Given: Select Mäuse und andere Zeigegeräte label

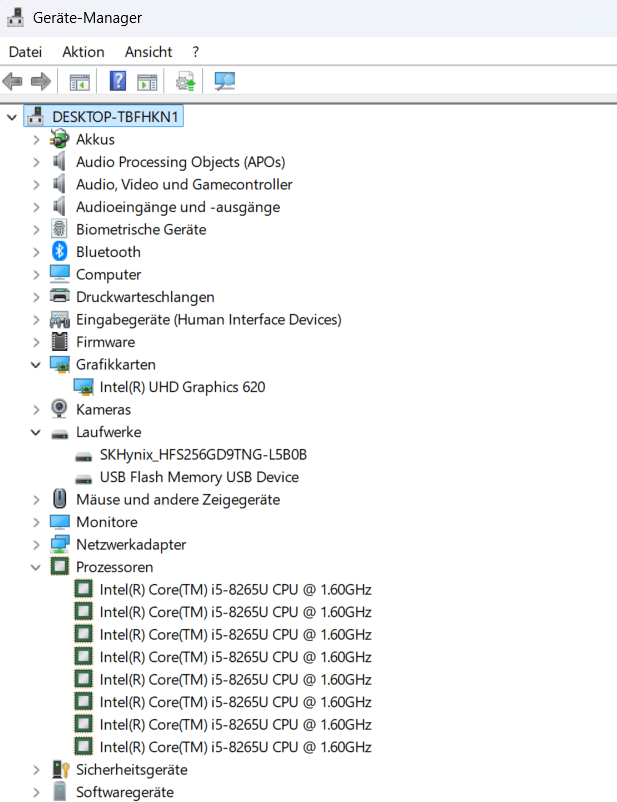Looking at the screenshot, I should [x=178, y=500].
